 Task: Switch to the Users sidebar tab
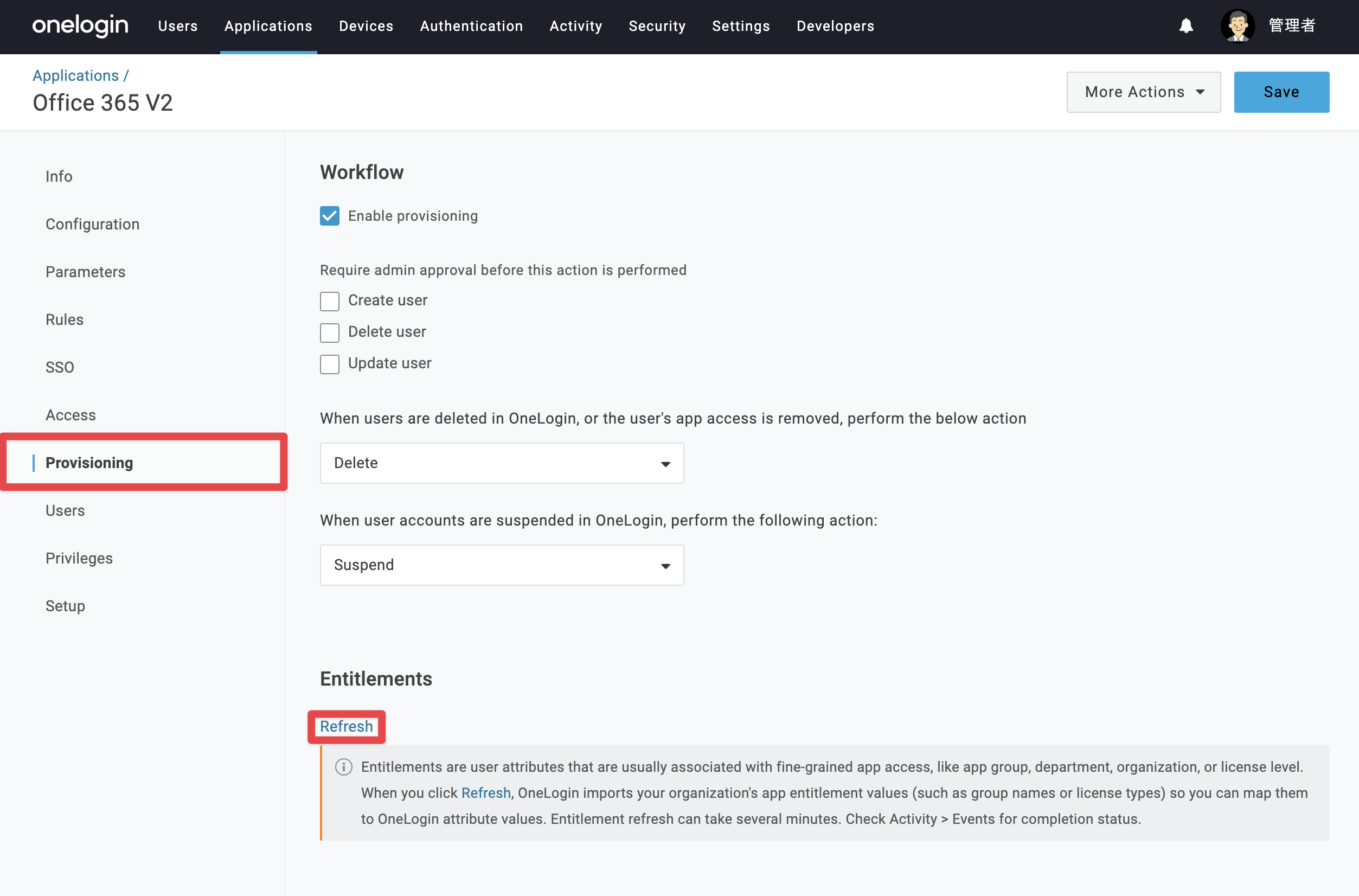point(65,510)
